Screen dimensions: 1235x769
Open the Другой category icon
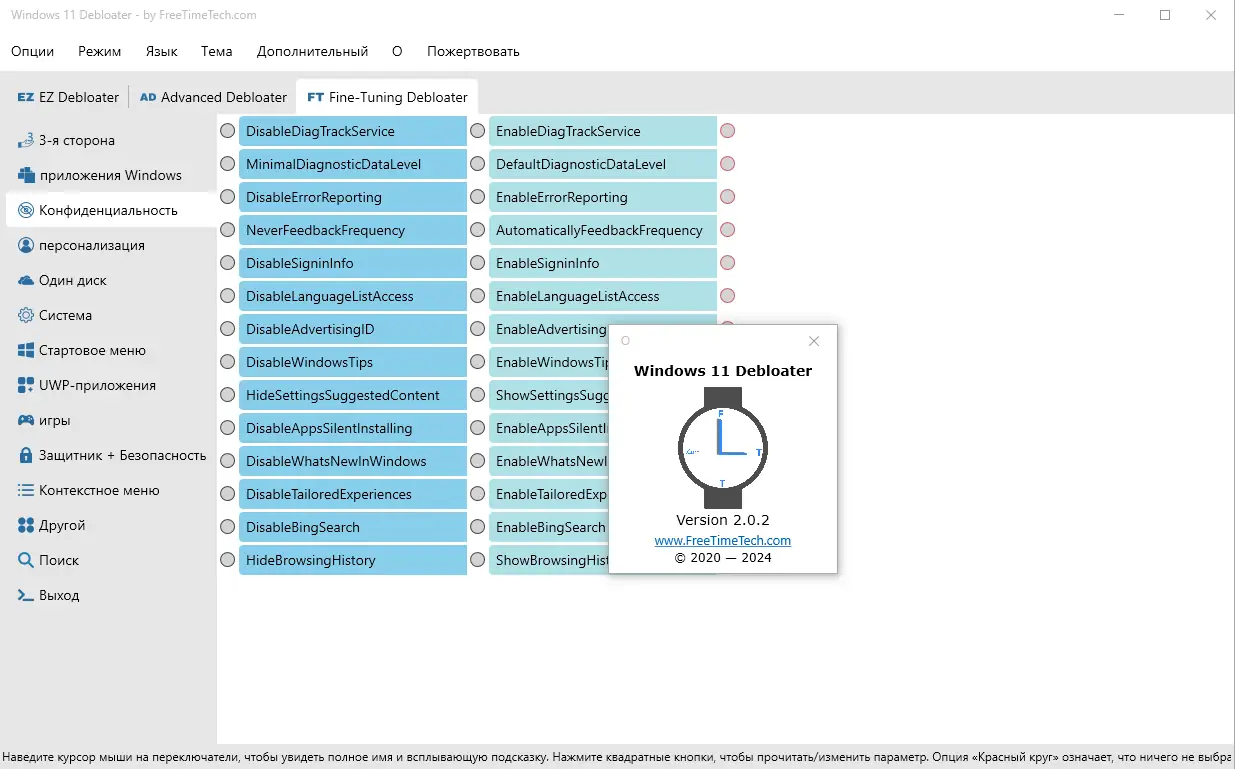(26, 525)
